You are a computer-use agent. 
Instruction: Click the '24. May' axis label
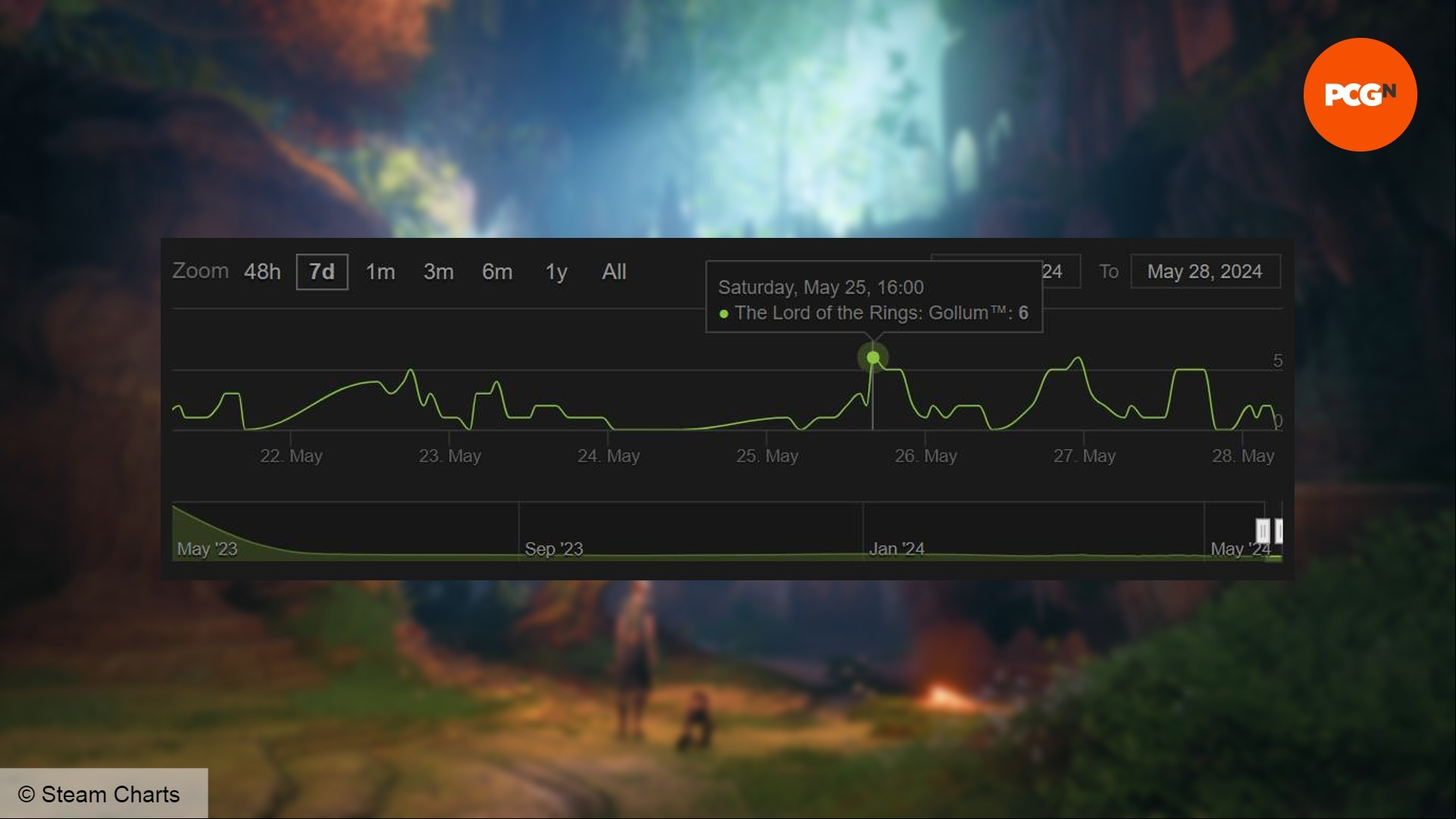(609, 456)
